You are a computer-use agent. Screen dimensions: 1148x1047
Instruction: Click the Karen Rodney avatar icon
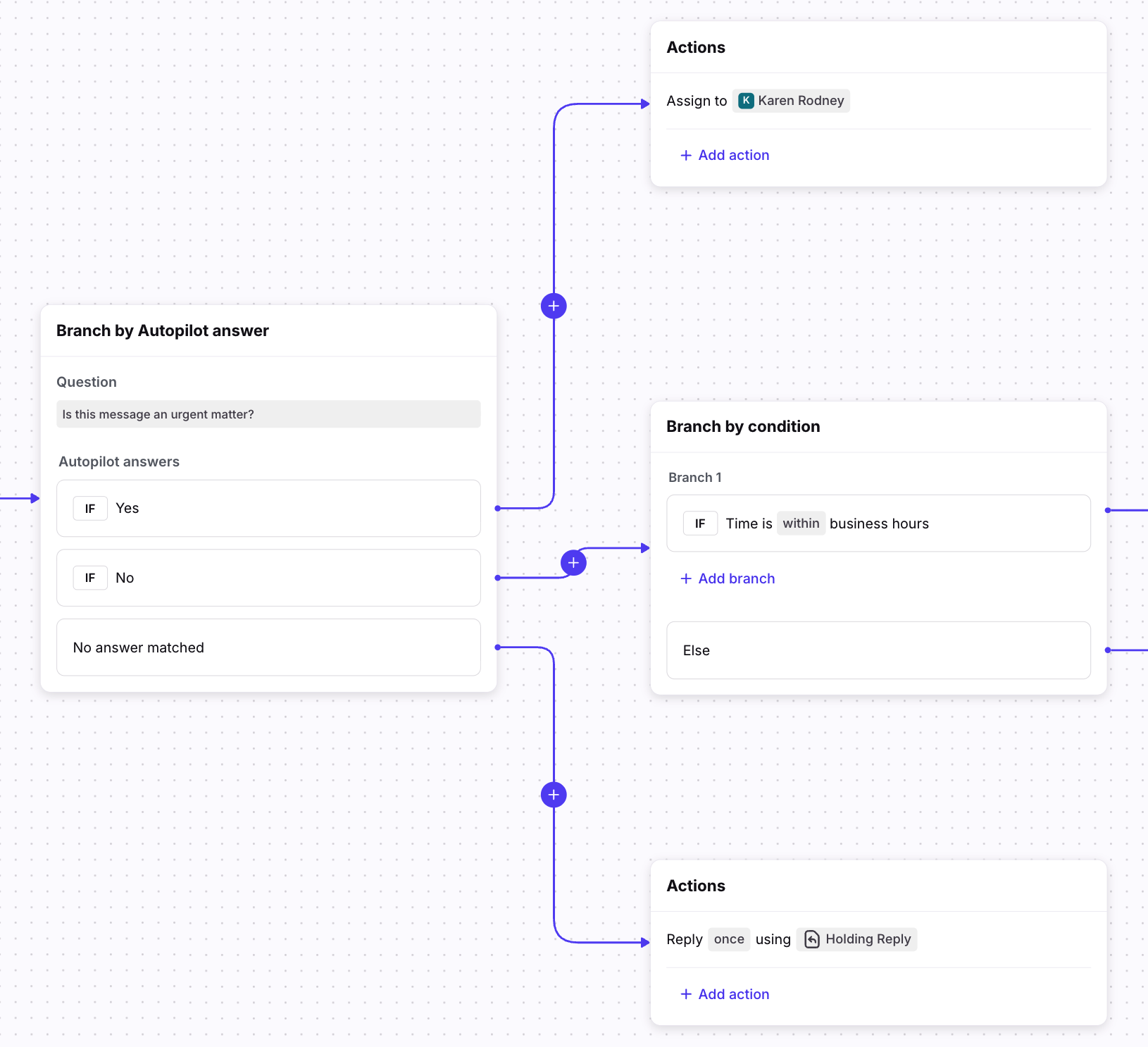(746, 101)
